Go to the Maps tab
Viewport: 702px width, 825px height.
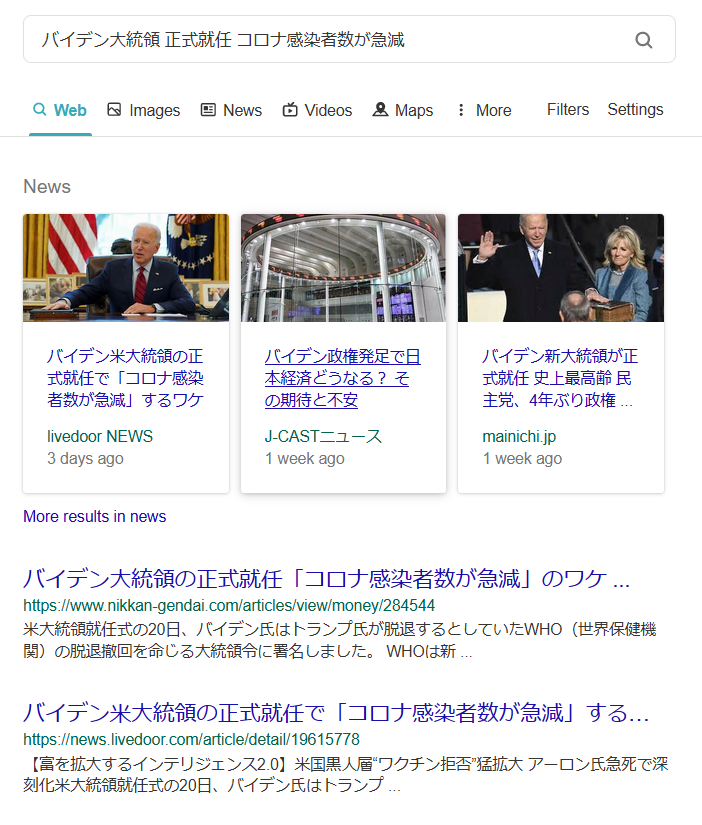(x=403, y=110)
